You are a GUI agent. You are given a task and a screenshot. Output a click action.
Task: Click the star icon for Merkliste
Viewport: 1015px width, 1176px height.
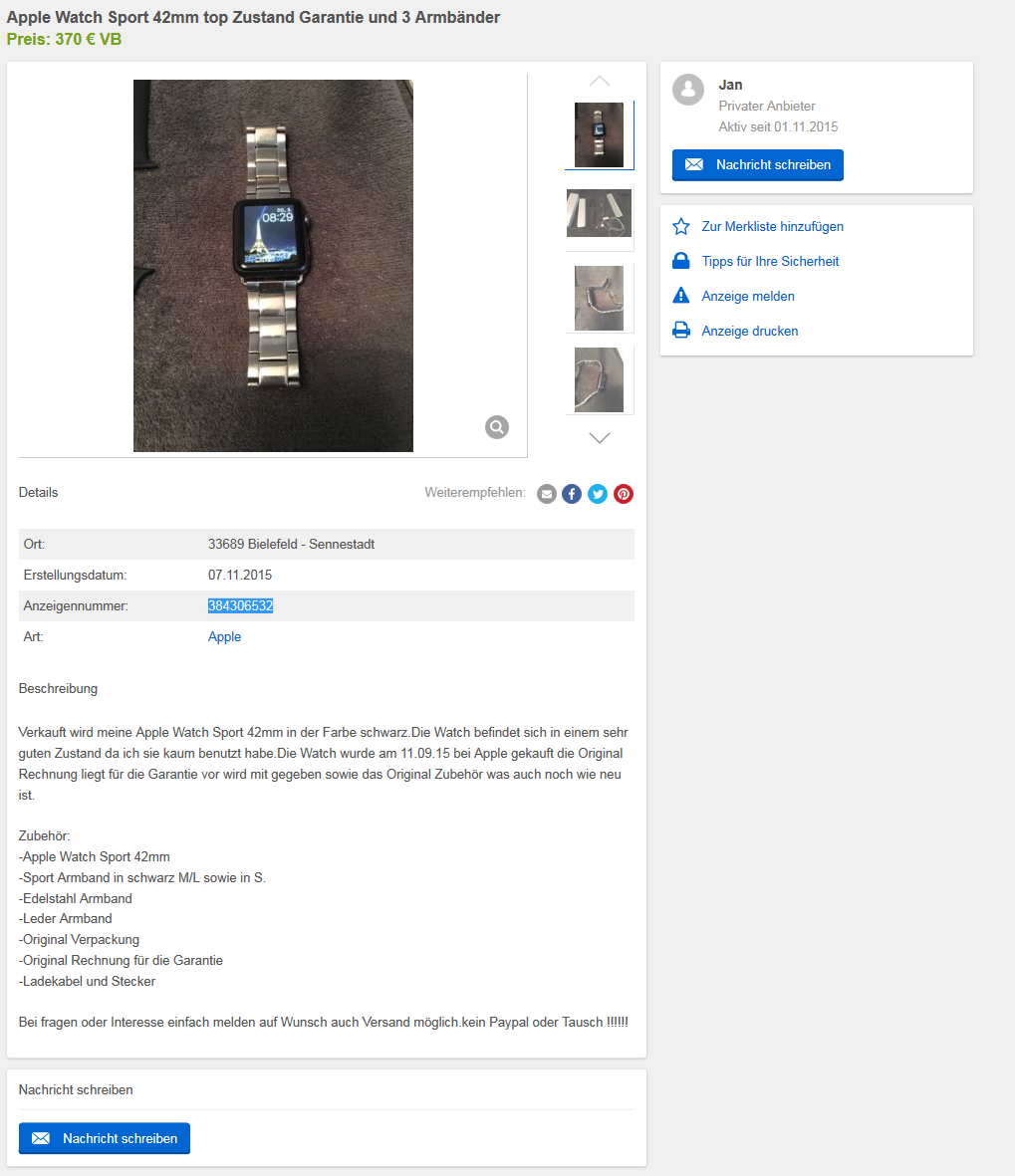tap(681, 226)
